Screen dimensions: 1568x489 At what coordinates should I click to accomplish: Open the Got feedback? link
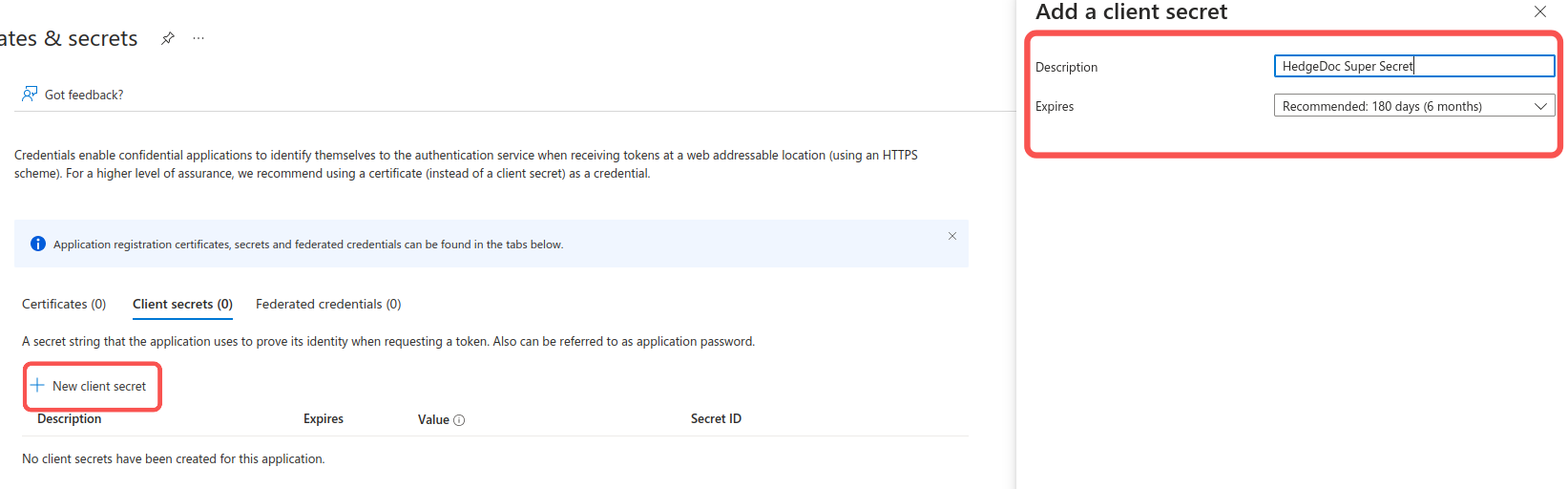click(x=84, y=95)
